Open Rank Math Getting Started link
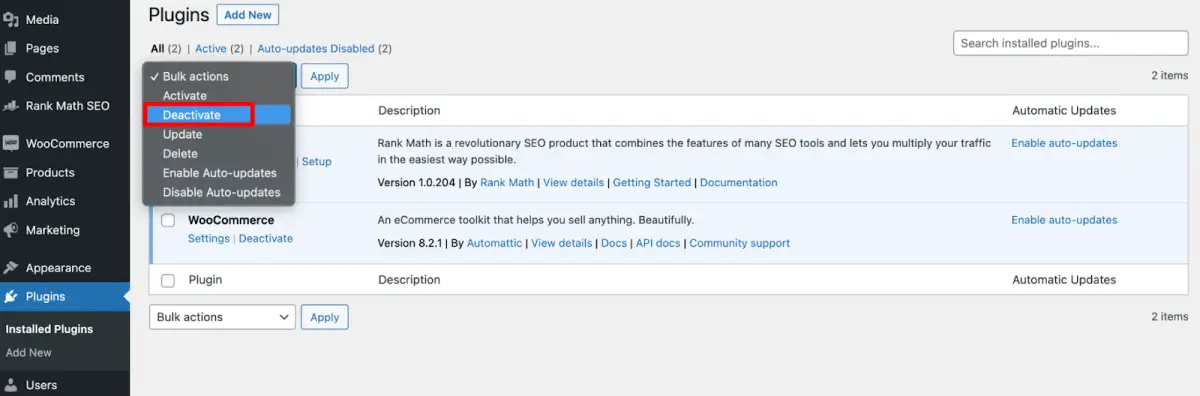 (651, 183)
